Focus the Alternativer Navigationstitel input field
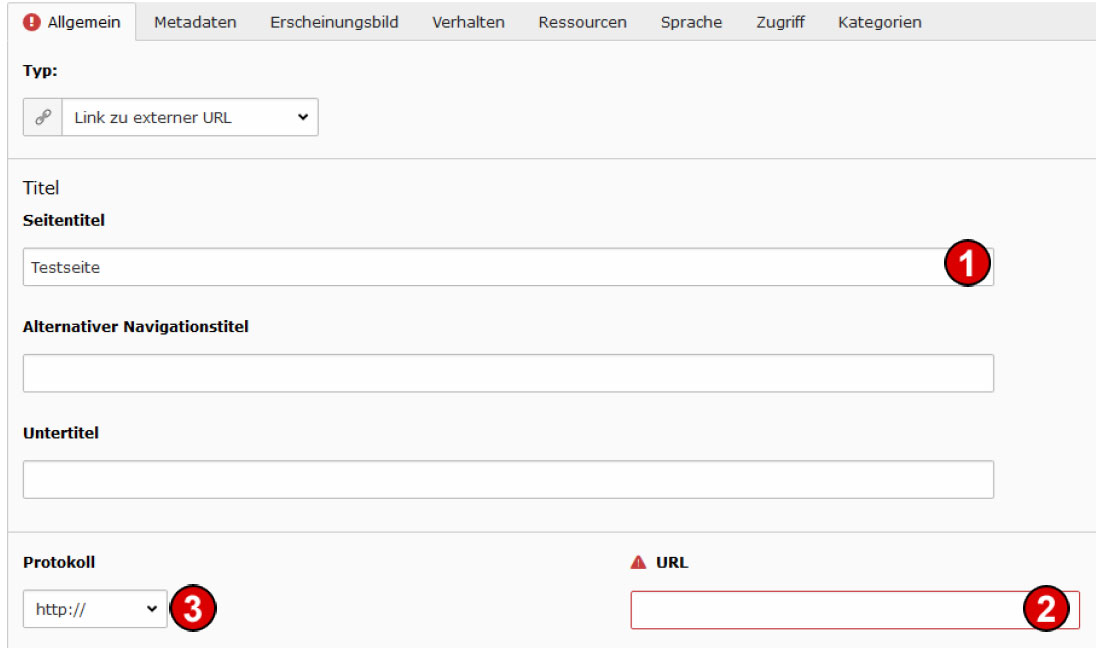The width and height of the screenshot is (1100, 653). tap(508, 373)
